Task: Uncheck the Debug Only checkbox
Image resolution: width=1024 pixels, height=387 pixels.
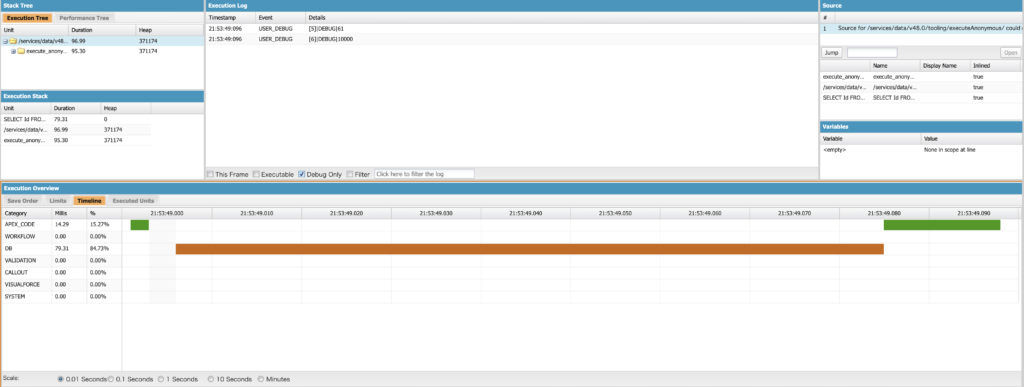Action: 302,174
